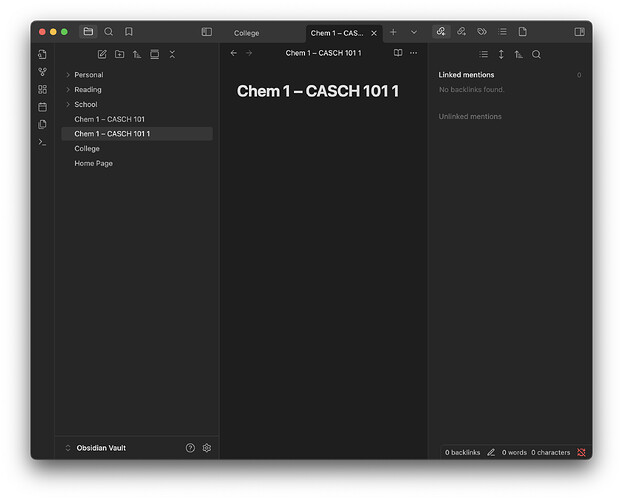Expand the Reading folder

(x=137, y=89)
